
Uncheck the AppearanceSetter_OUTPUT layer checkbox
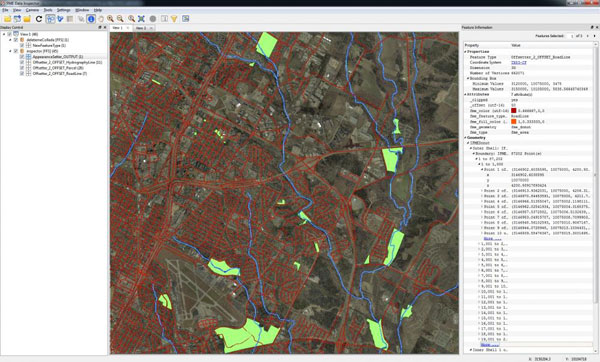[22, 57]
